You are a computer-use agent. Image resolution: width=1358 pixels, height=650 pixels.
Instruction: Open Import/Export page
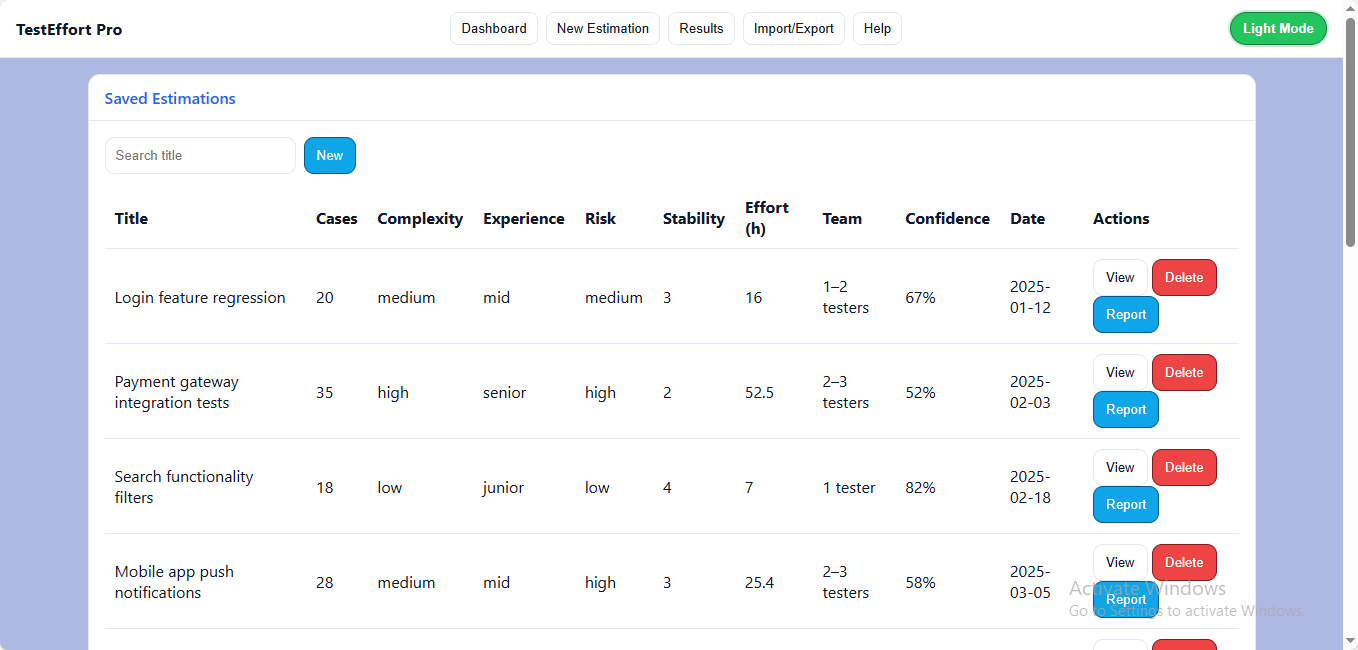coord(793,29)
